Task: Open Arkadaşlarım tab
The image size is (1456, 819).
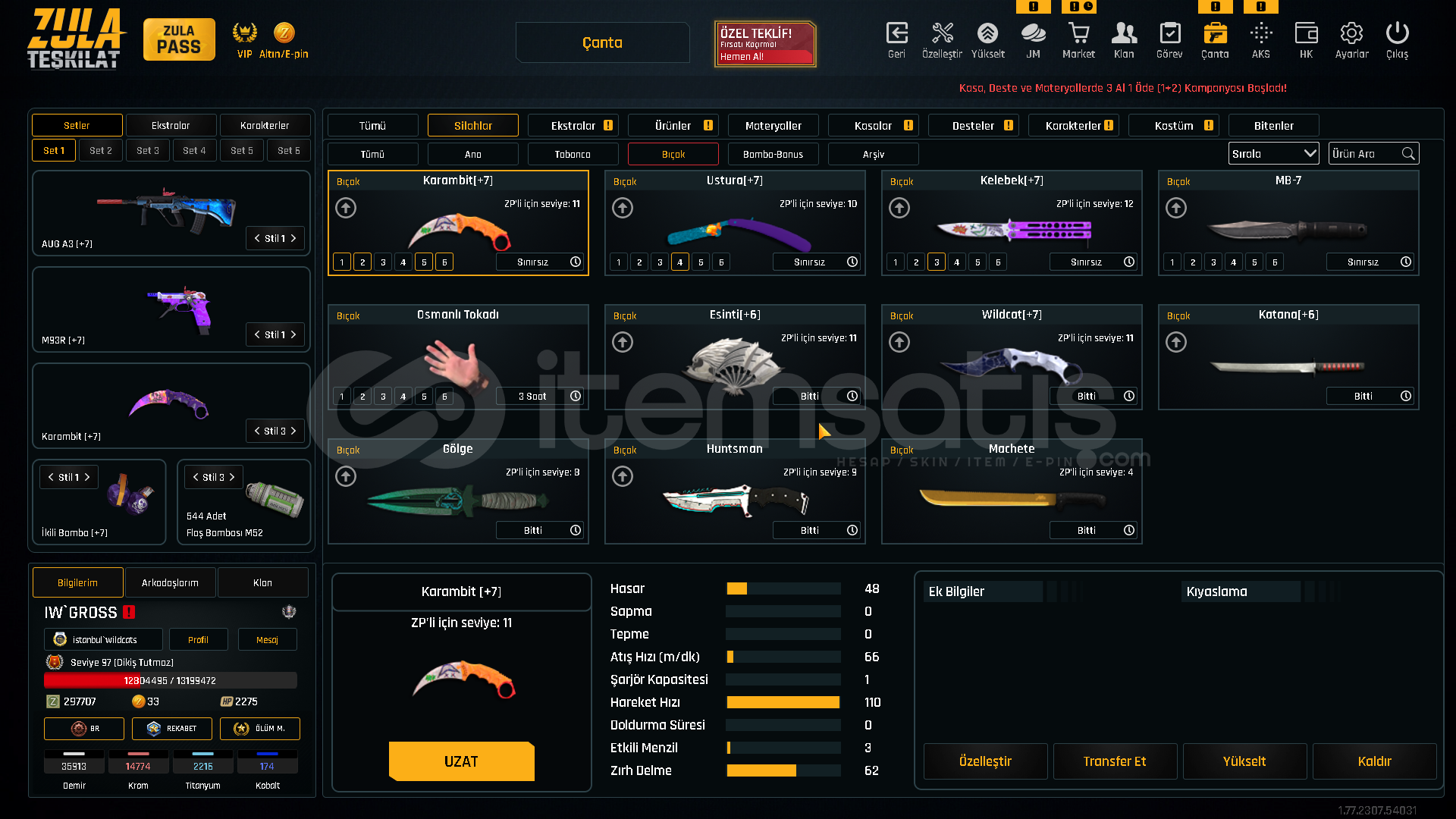Action: 170,583
